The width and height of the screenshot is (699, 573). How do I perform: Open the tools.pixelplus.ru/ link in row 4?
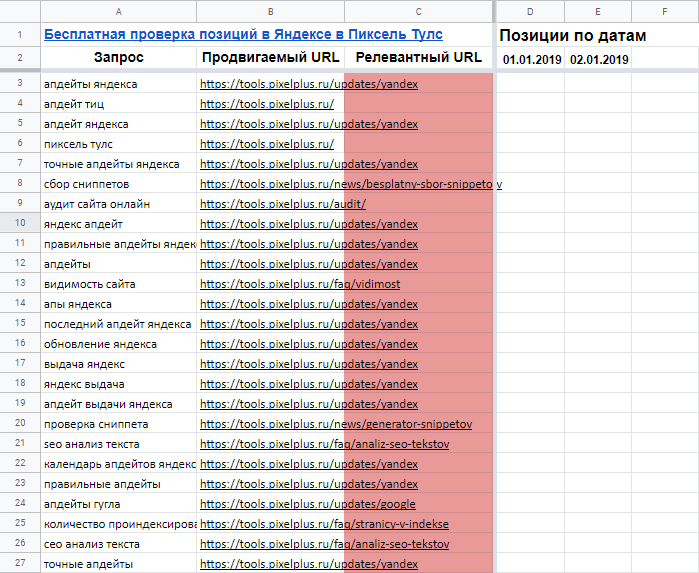tap(267, 104)
